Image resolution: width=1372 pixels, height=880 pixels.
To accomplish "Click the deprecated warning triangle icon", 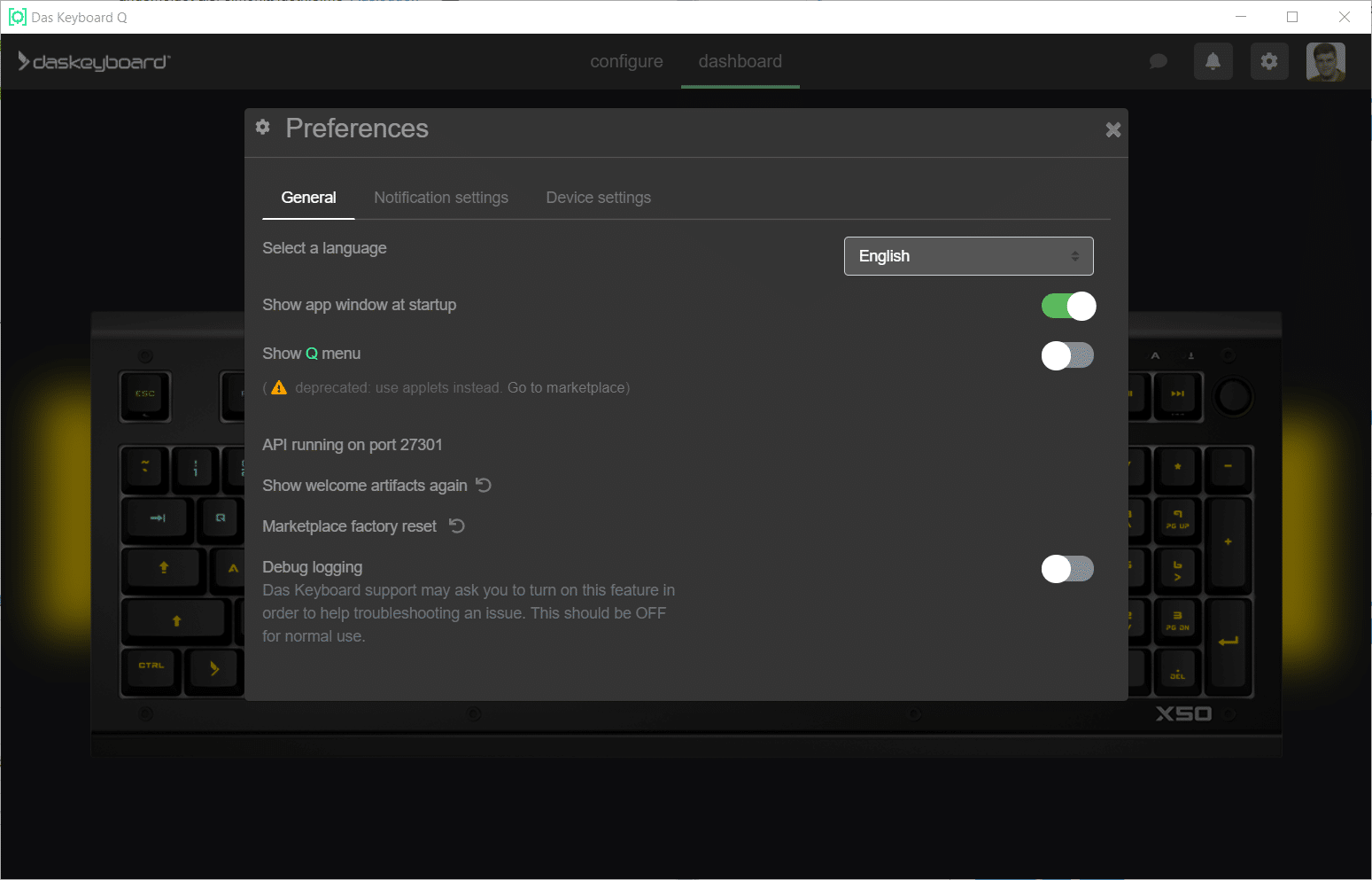I will tap(279, 387).
